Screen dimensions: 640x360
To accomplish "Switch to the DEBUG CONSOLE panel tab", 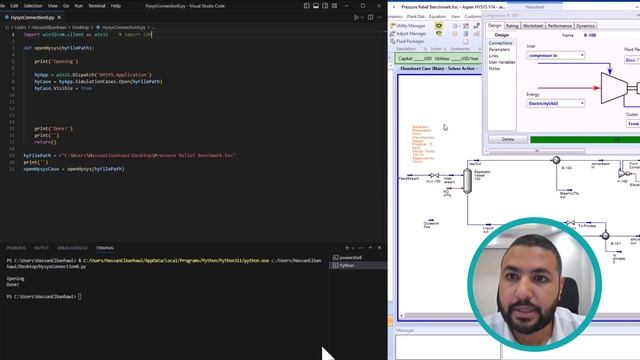I will (x=72, y=248).
